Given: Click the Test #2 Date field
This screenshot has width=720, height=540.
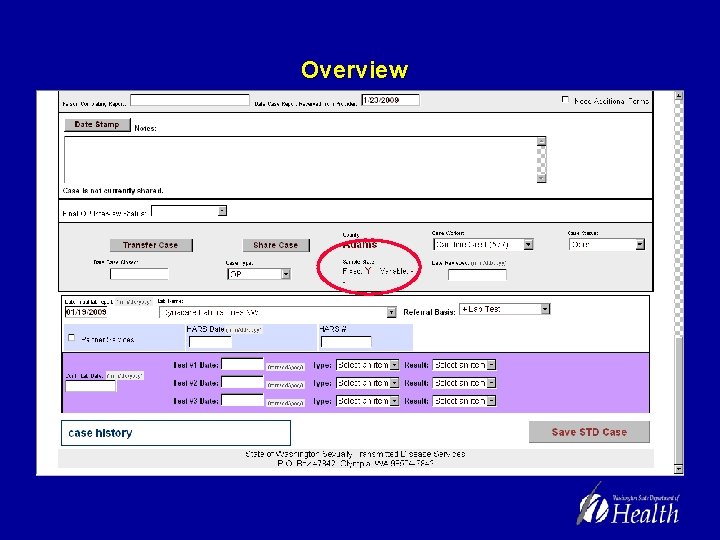Looking at the screenshot, I should coord(242,382).
